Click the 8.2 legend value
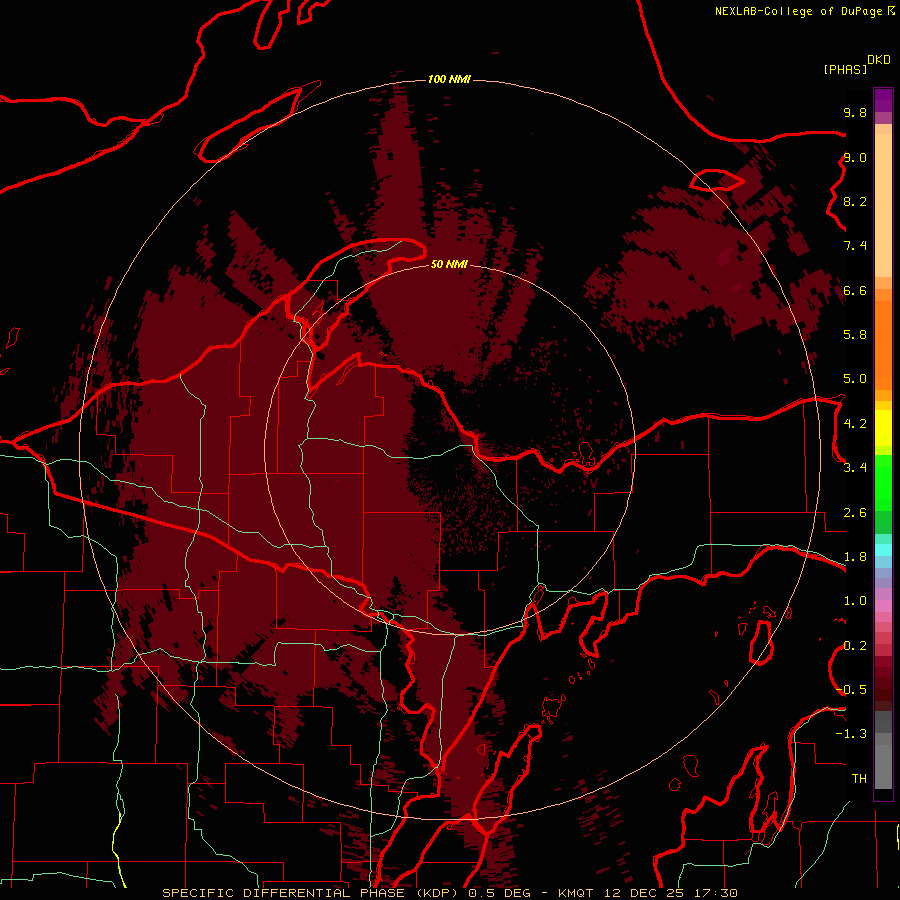 855,201
